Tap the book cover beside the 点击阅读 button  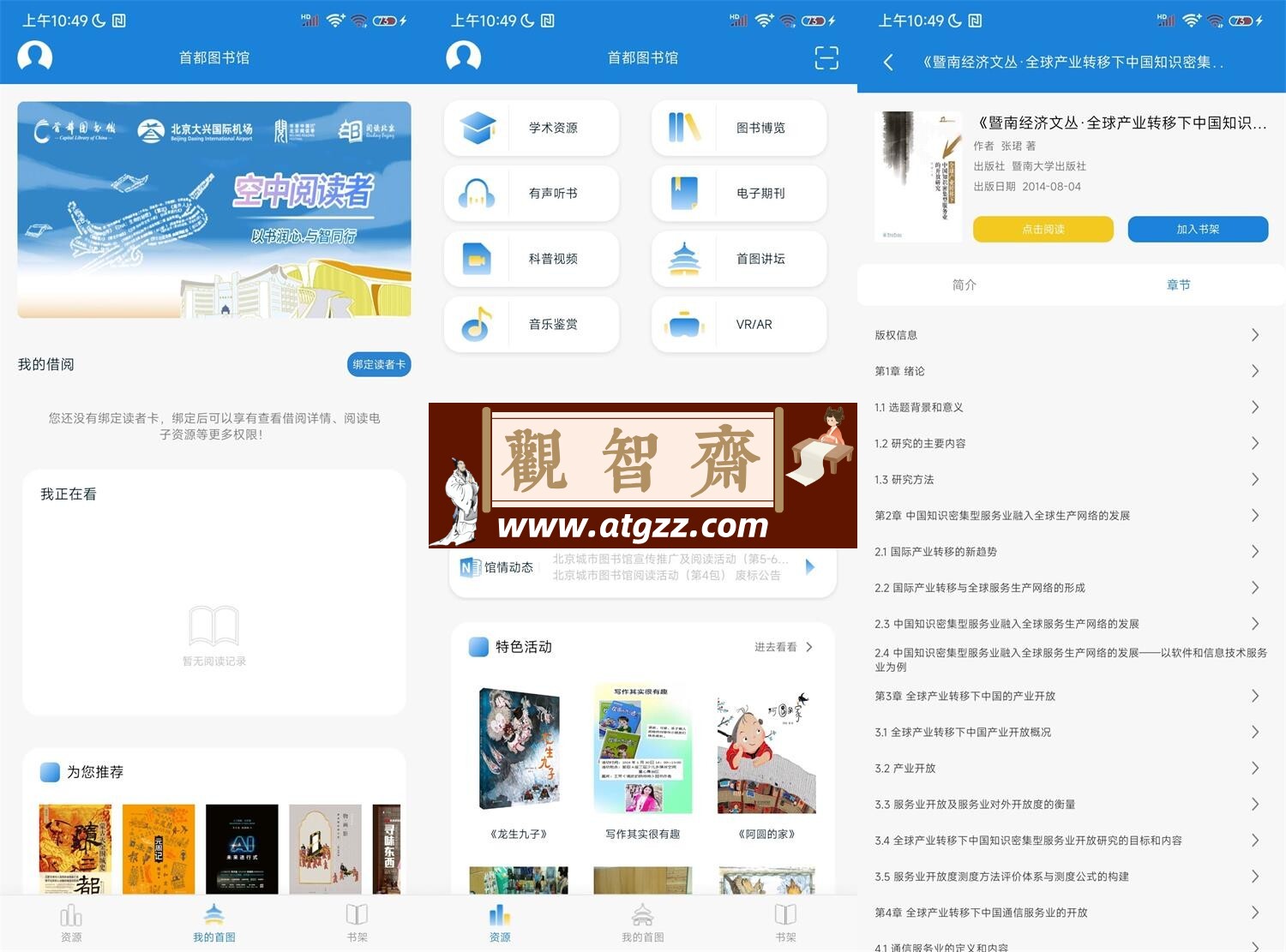918,176
